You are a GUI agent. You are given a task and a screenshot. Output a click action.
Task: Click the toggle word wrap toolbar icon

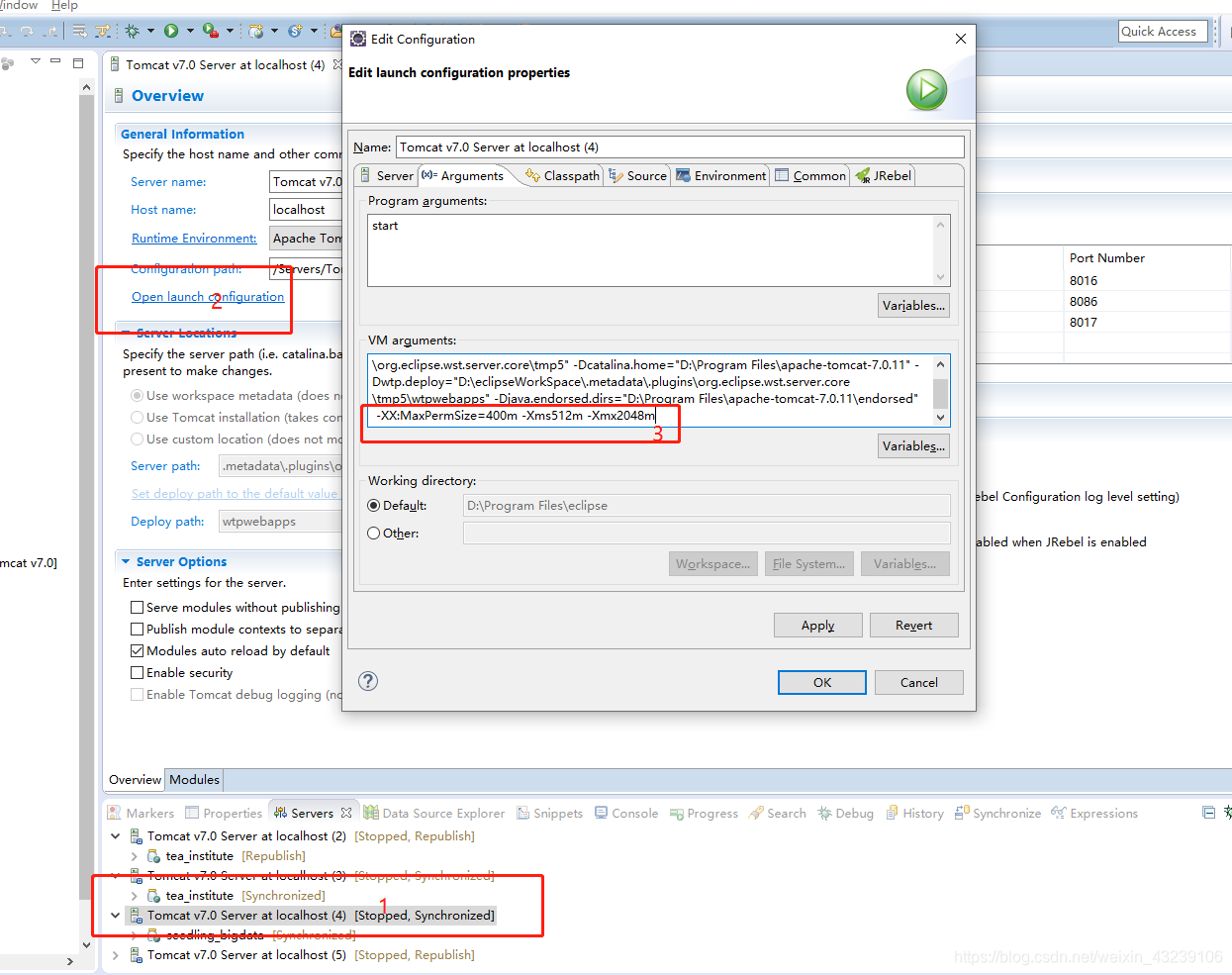(80, 31)
